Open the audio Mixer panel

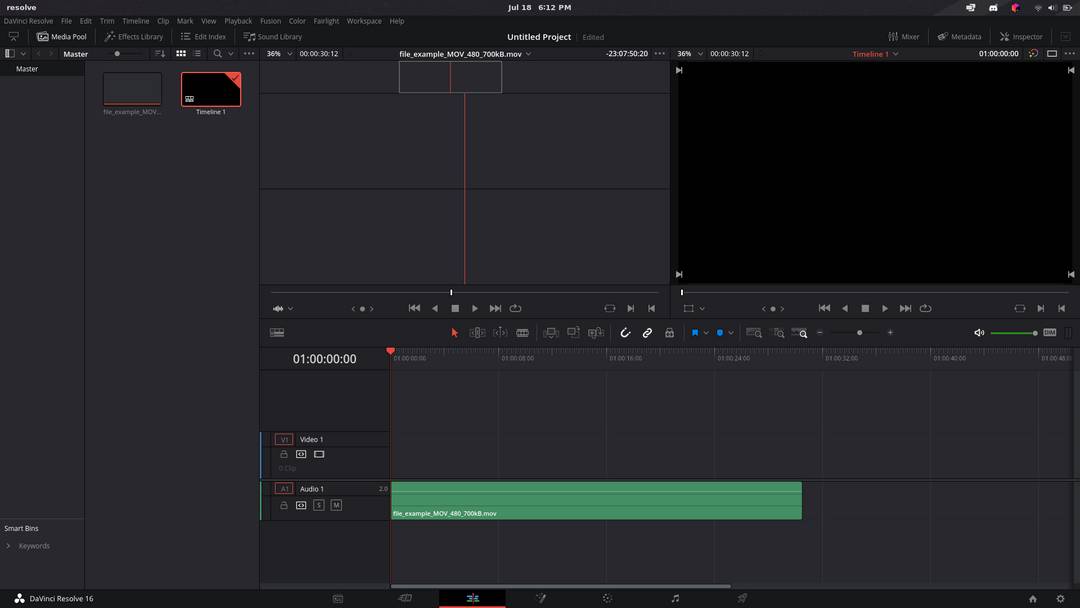point(904,36)
